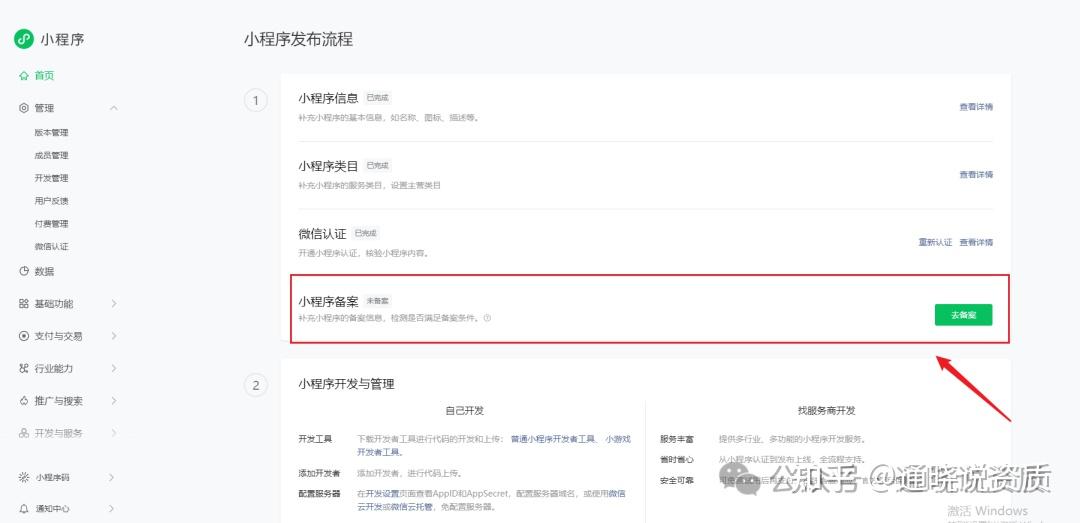Expand the 行业能力 menu arrow

click(x=114, y=369)
